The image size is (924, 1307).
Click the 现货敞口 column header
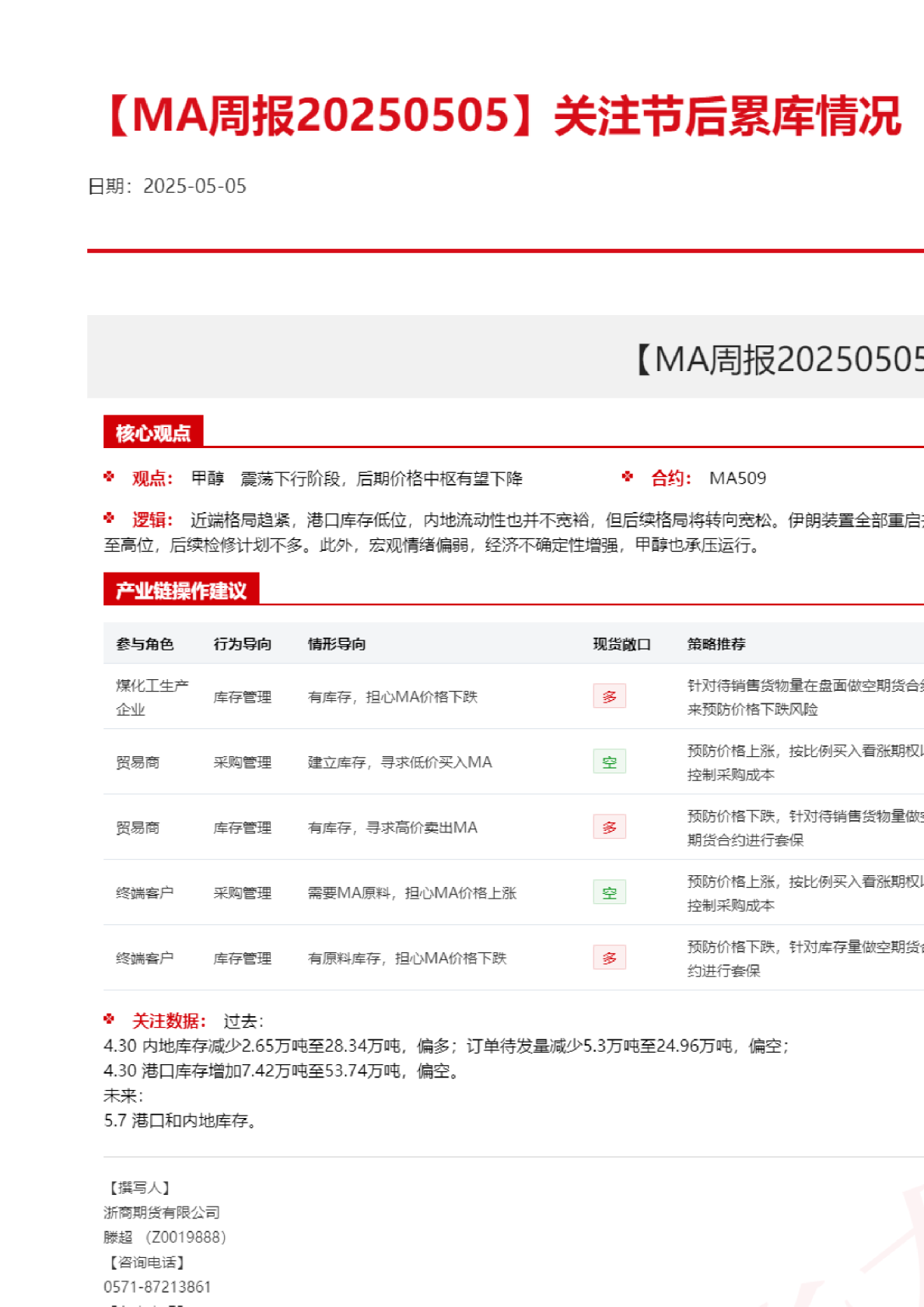click(621, 644)
